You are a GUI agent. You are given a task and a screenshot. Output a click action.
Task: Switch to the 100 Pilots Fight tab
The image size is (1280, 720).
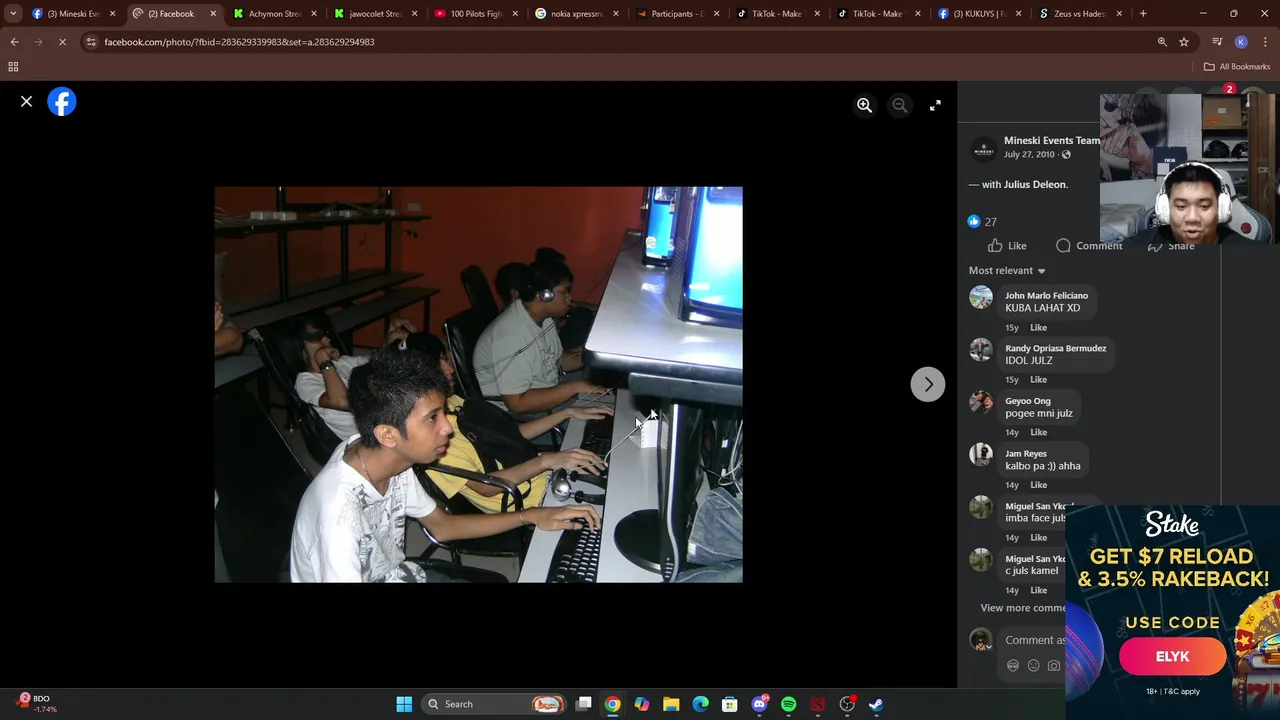[476, 14]
